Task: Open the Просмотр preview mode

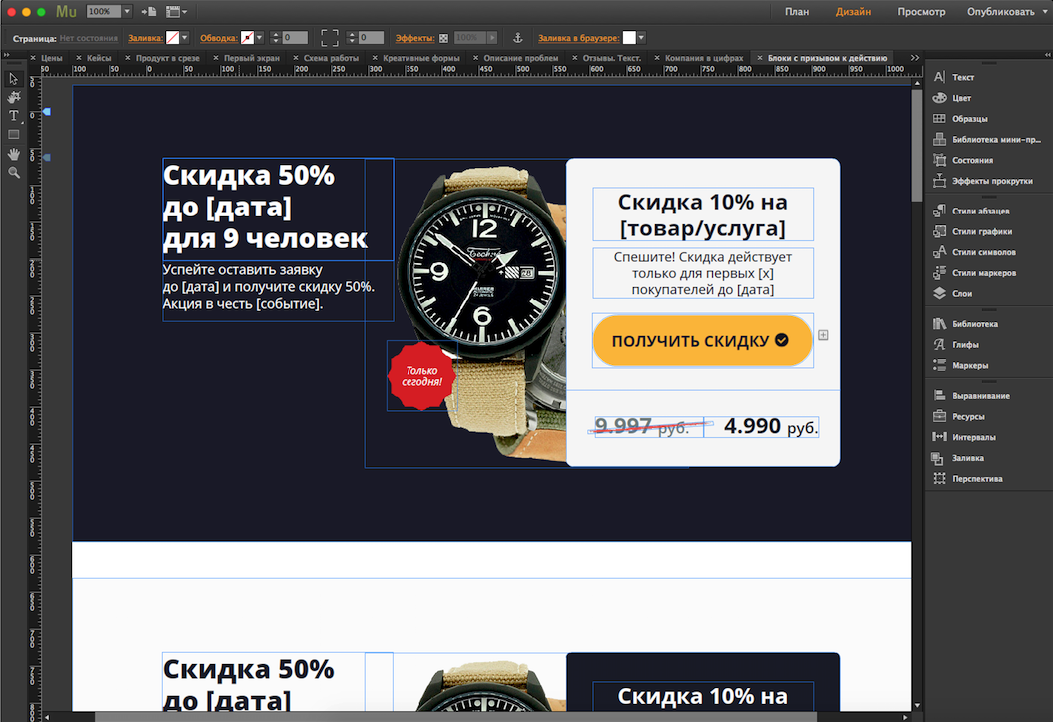Action: (921, 11)
